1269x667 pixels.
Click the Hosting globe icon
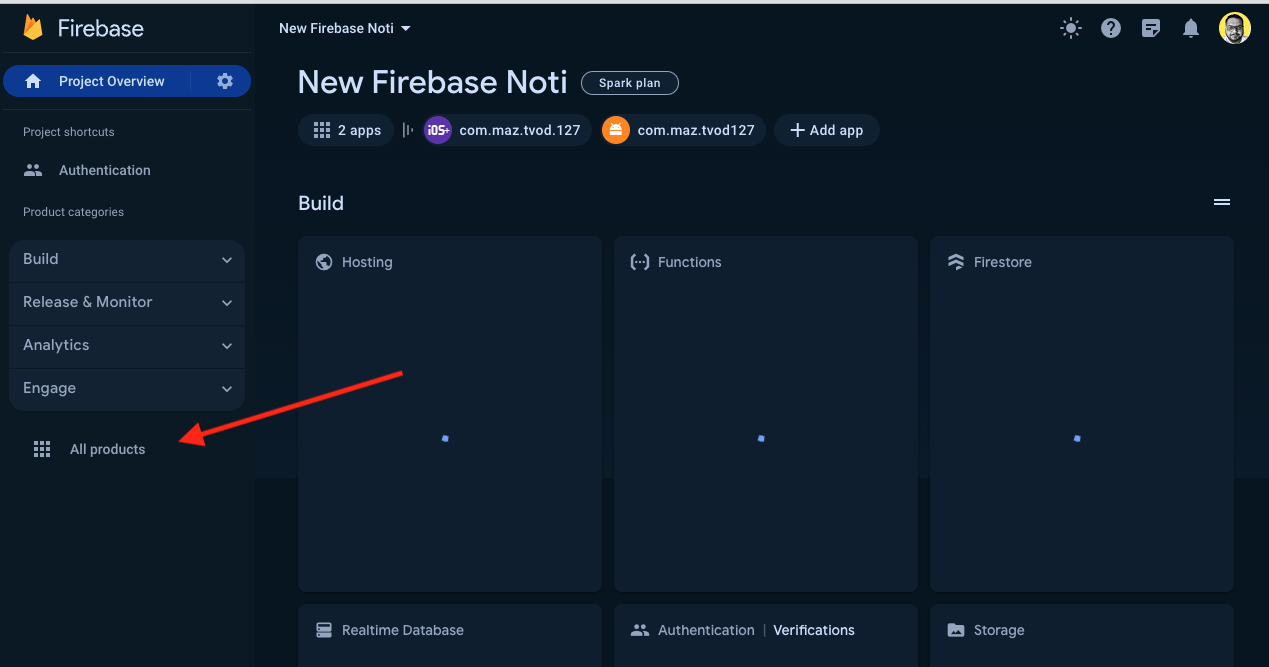coord(324,262)
